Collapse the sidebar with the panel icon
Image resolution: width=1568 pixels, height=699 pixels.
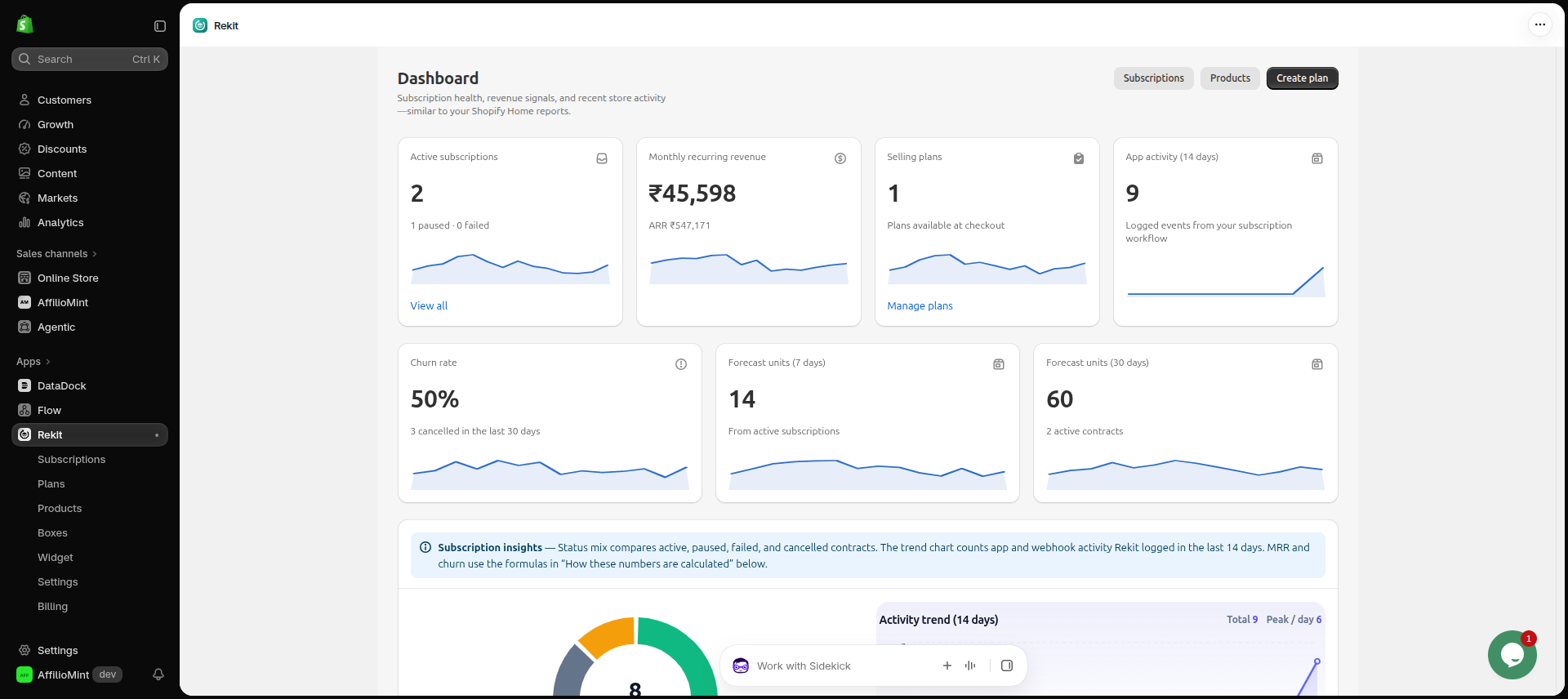coord(160,26)
